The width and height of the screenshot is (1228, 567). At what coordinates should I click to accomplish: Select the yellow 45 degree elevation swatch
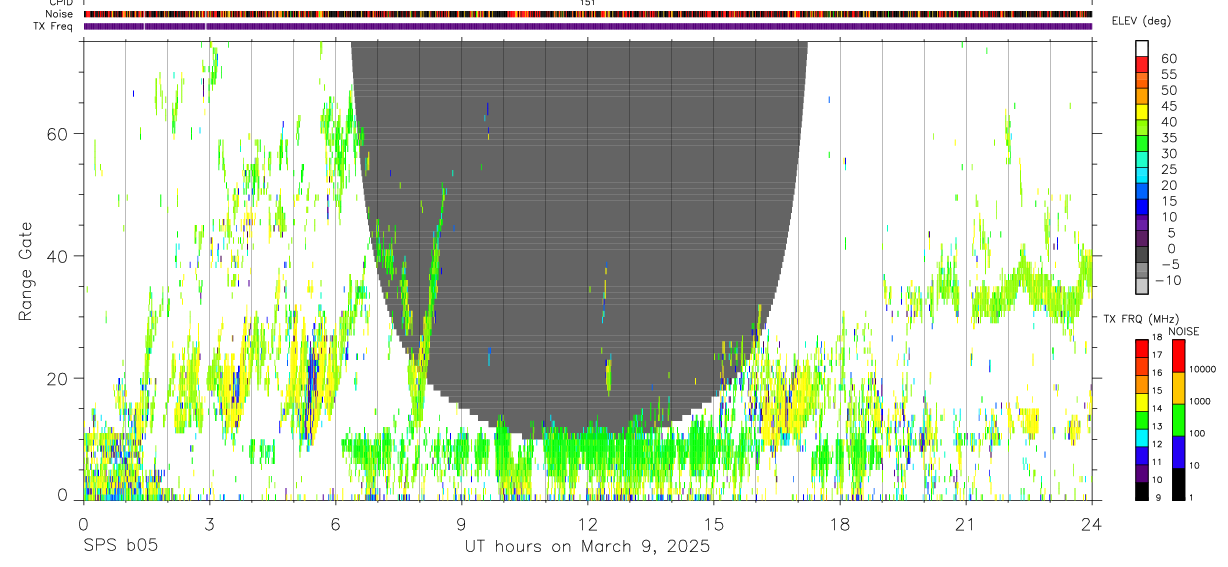1142,113
